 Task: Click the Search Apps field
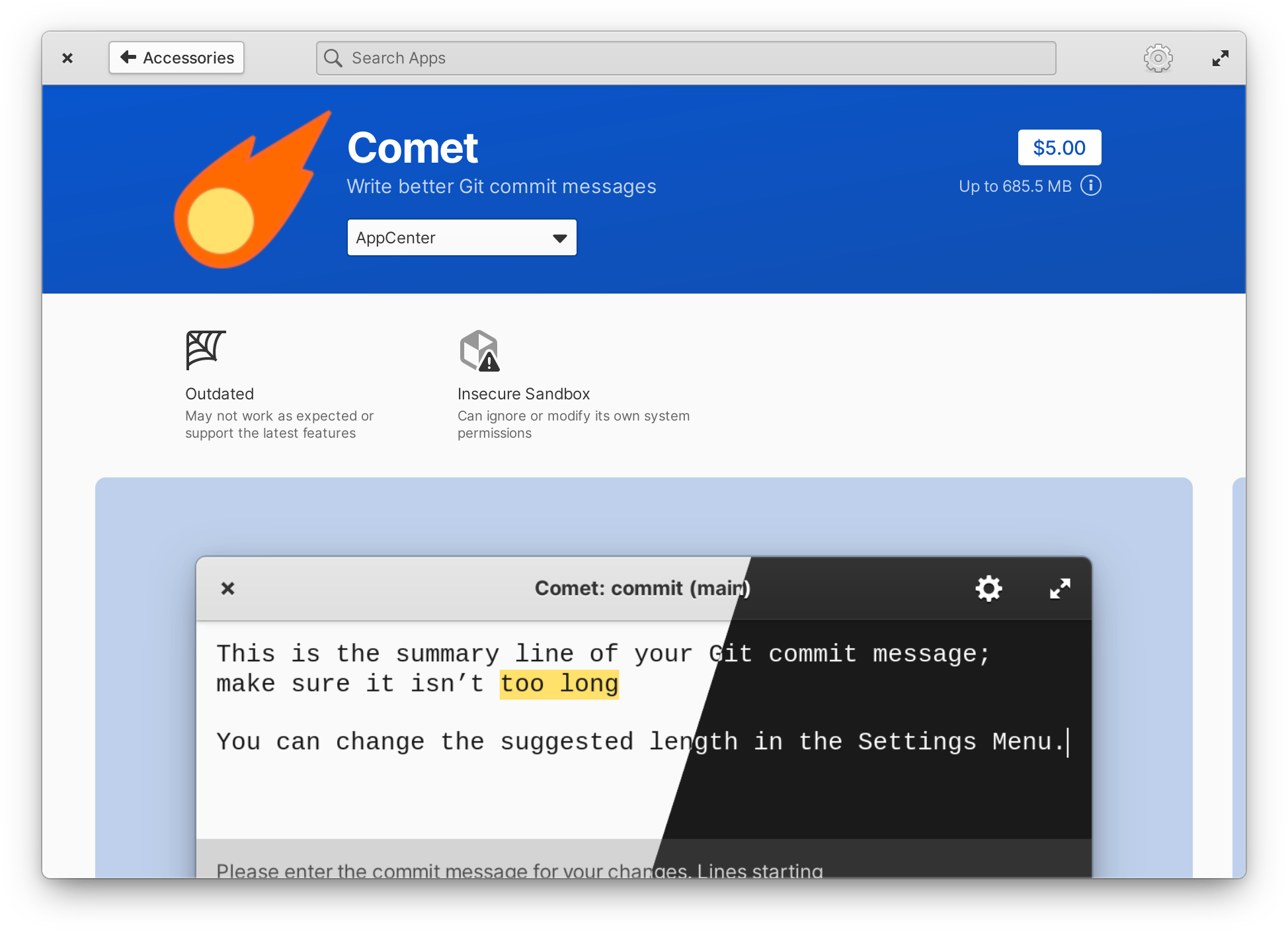[686, 58]
